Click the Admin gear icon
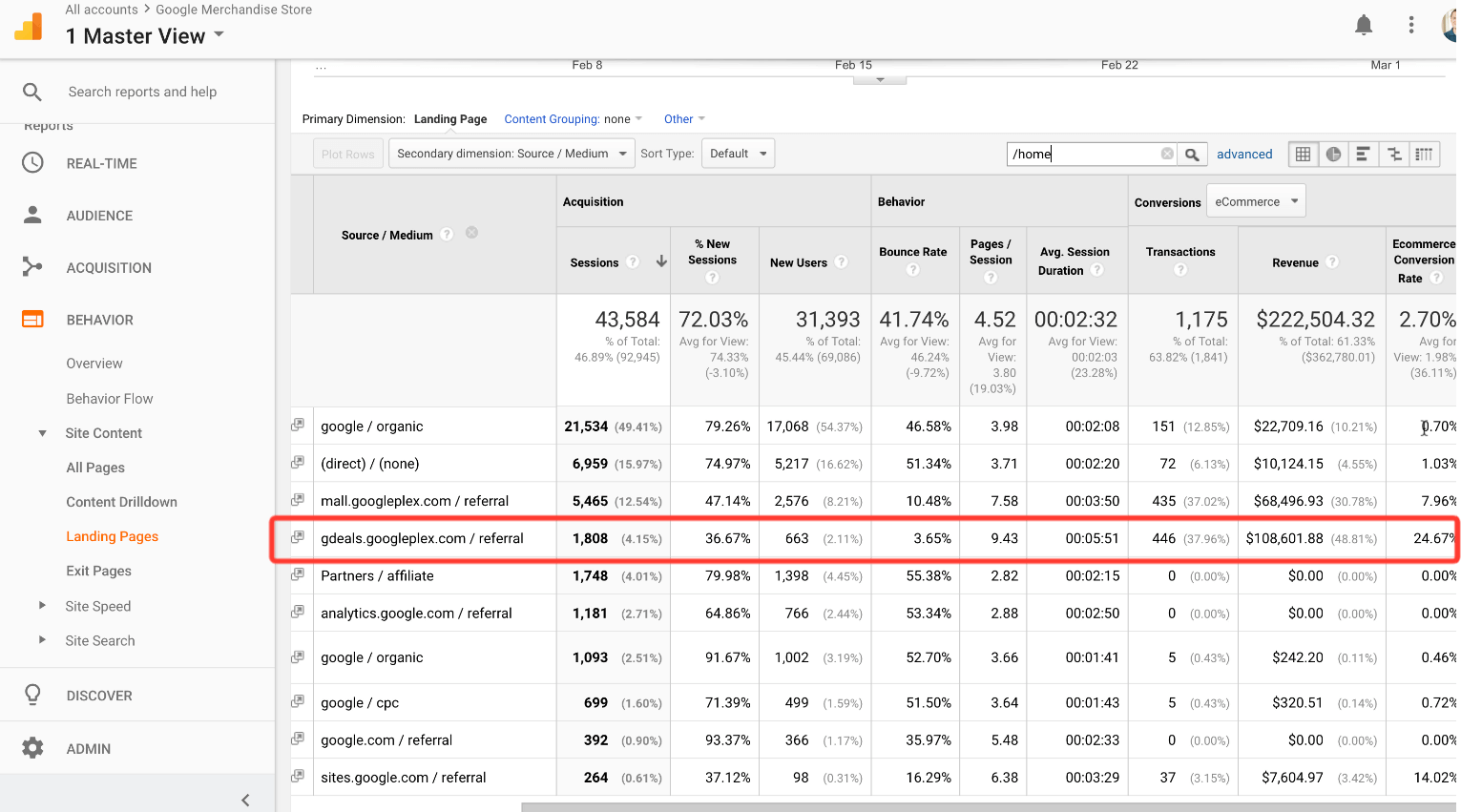The width and height of the screenshot is (1461, 812). click(32, 748)
